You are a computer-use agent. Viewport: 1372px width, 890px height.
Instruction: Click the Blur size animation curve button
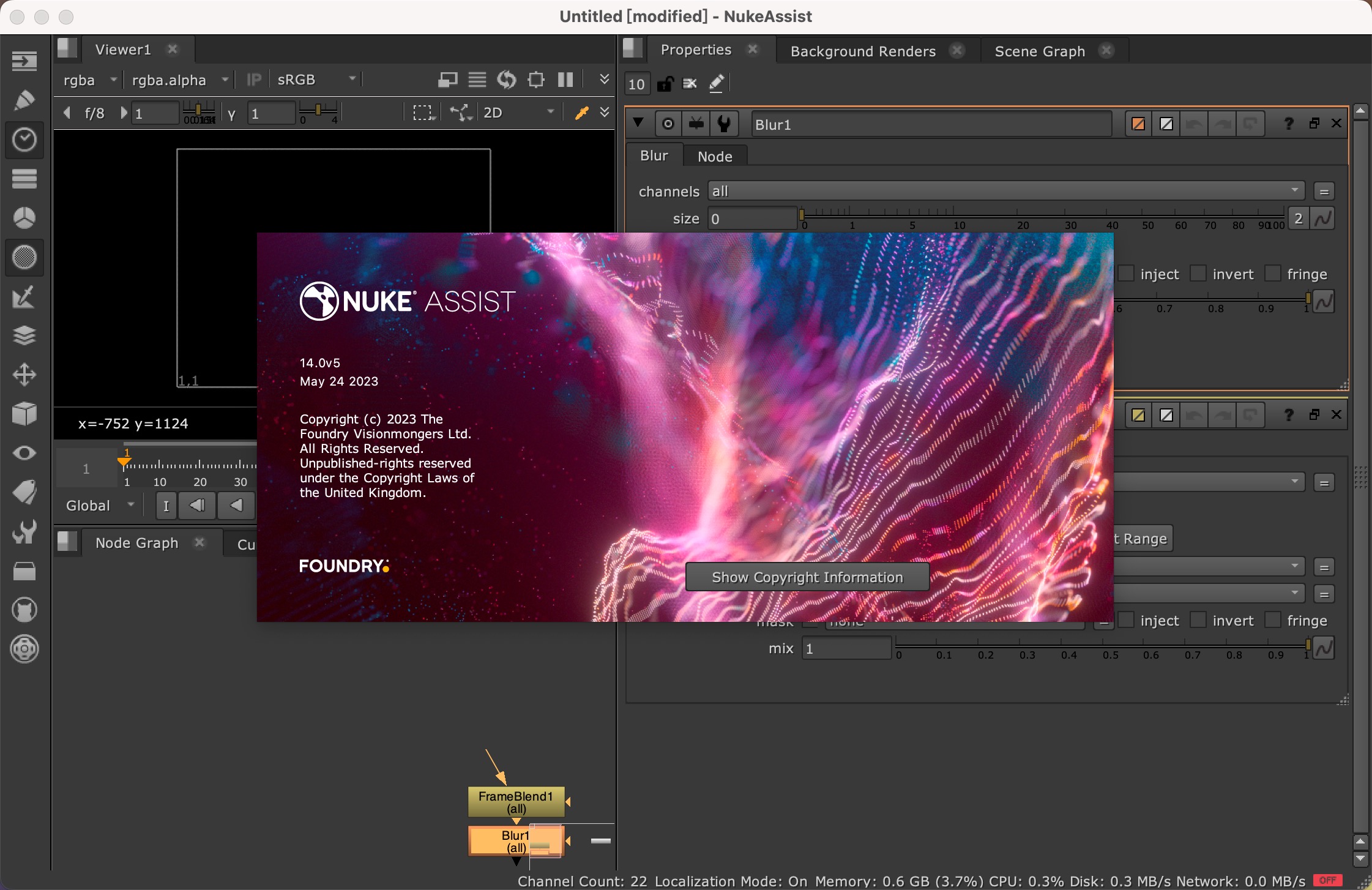tap(1322, 219)
